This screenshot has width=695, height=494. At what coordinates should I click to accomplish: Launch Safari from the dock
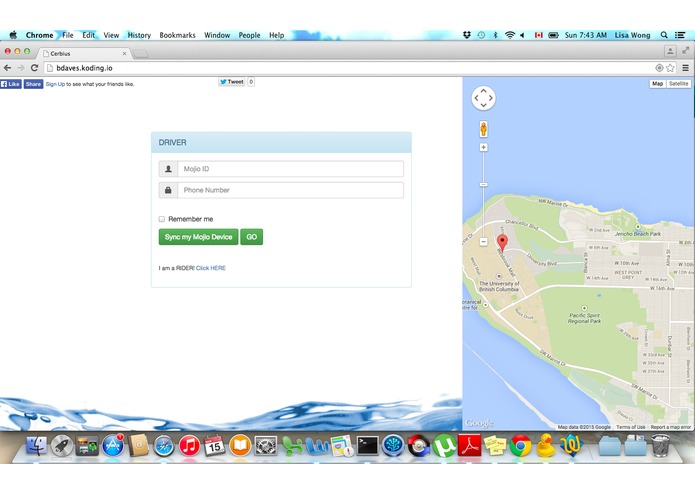tap(164, 445)
